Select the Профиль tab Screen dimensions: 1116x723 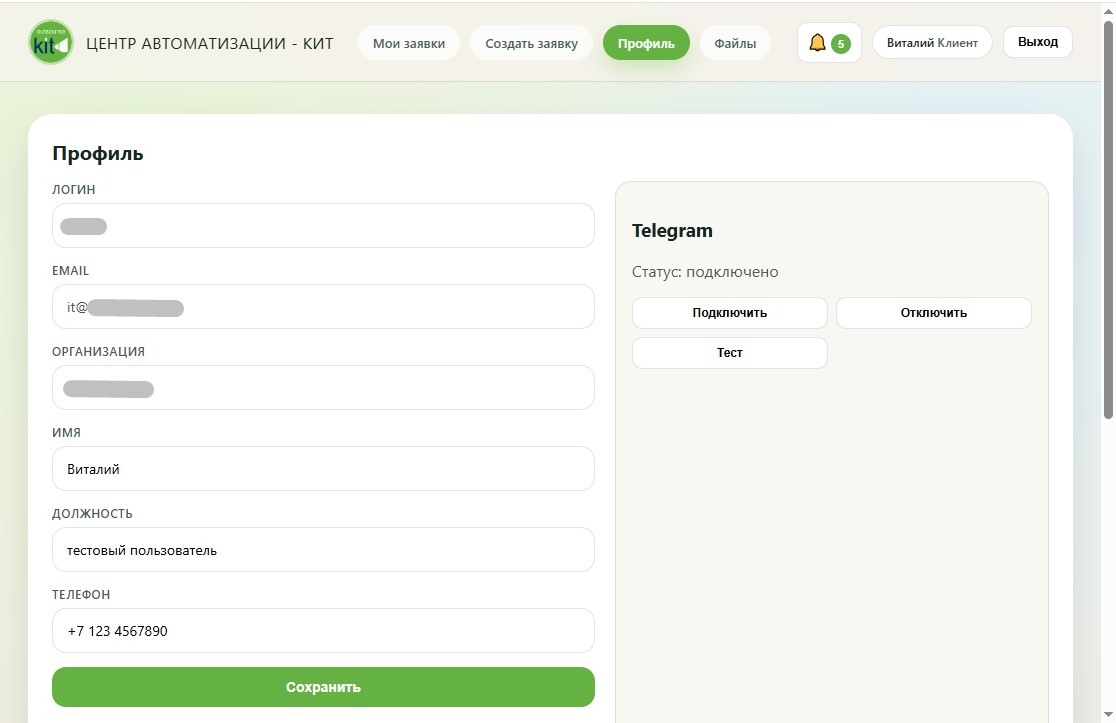pos(646,43)
